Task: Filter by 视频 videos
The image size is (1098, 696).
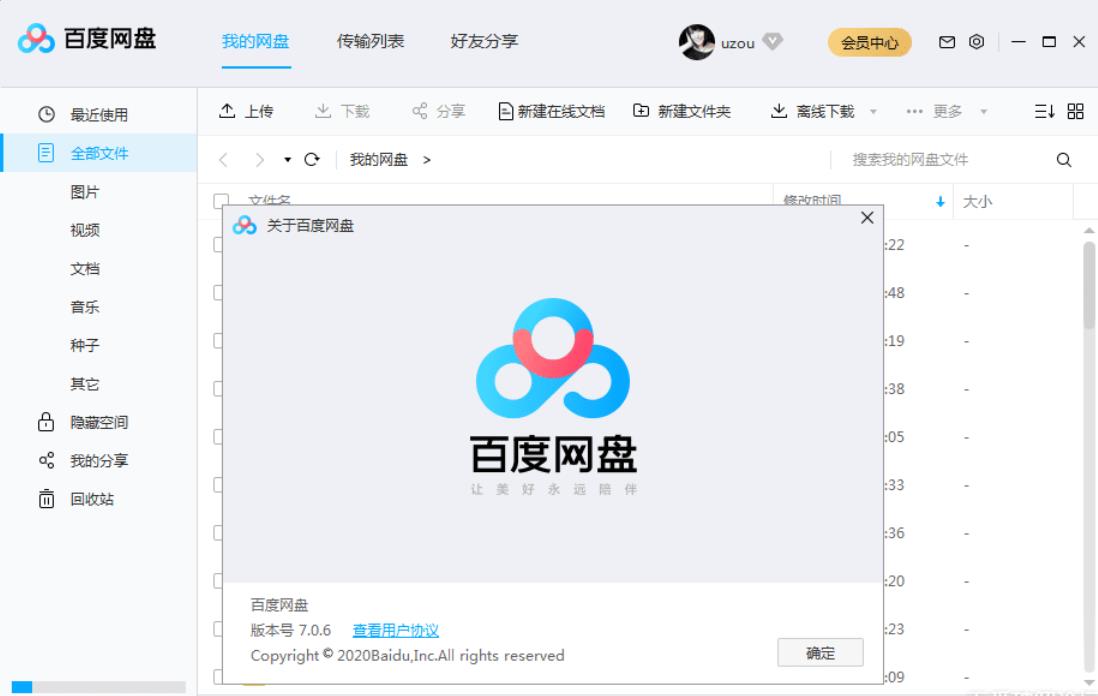Action: click(85, 230)
